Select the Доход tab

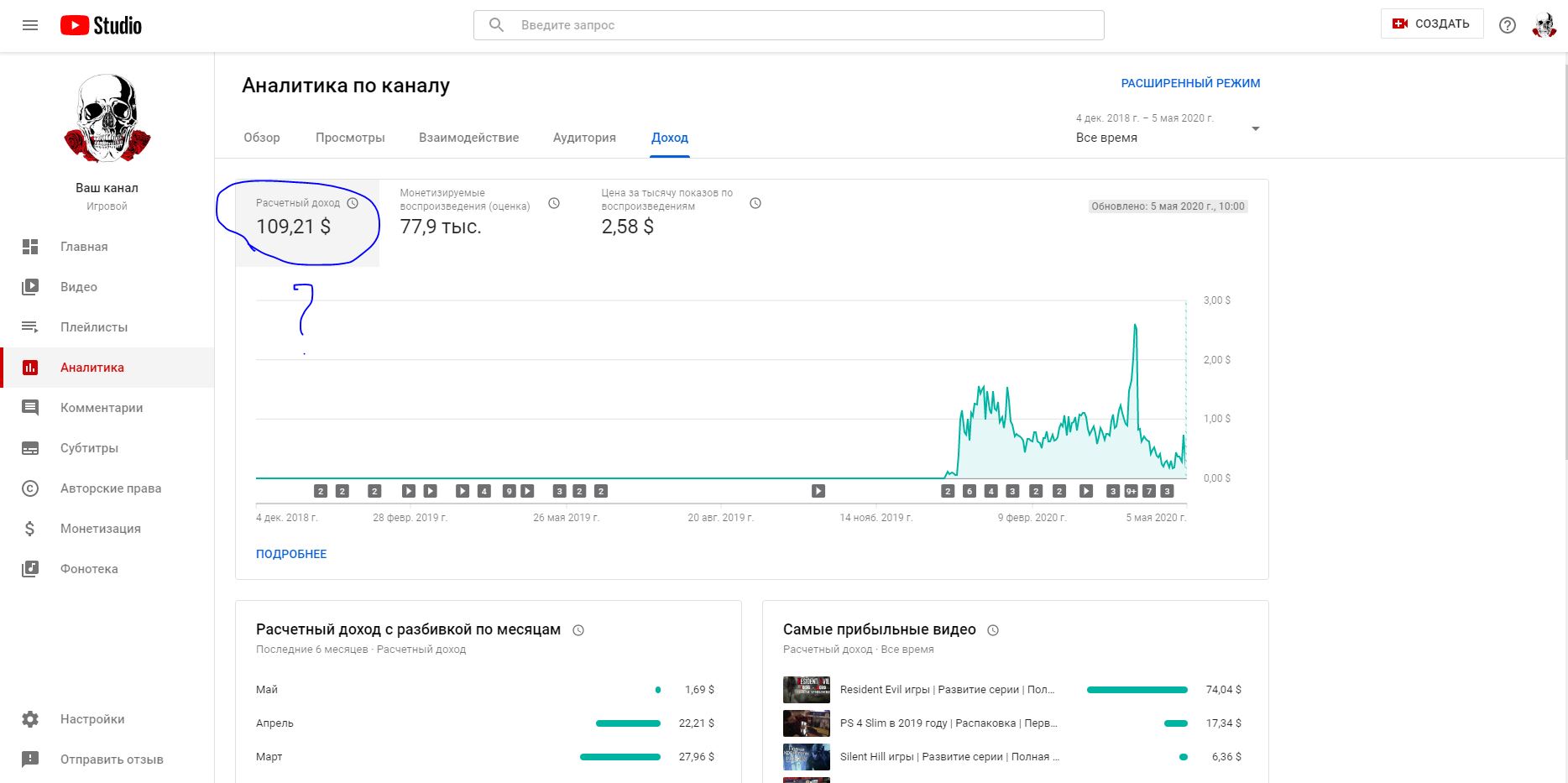click(x=670, y=138)
